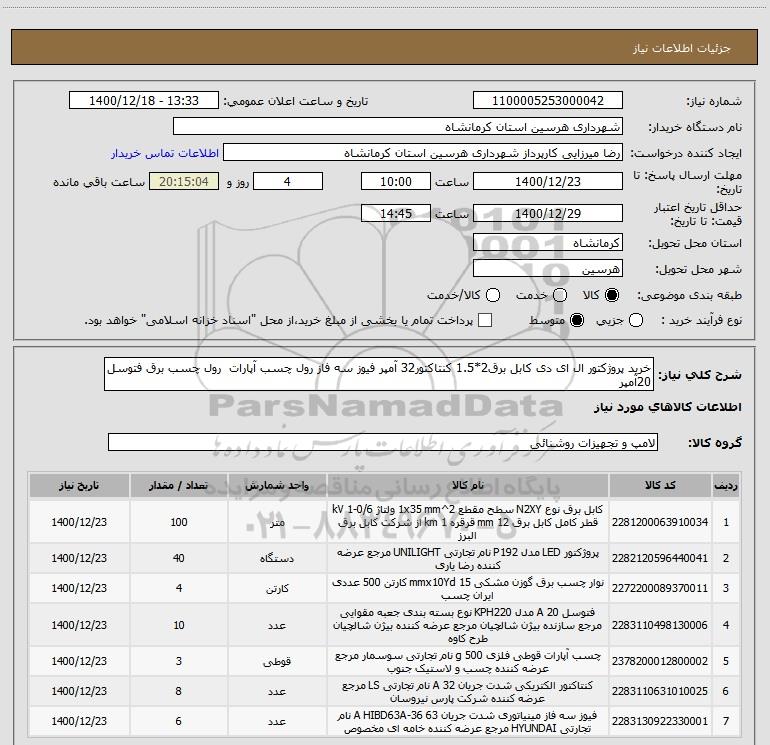Viewport: 770px width, 745px height.
Task: Click the goods group field لامپ و تجهیزات روشنائی
Action: pos(383,442)
